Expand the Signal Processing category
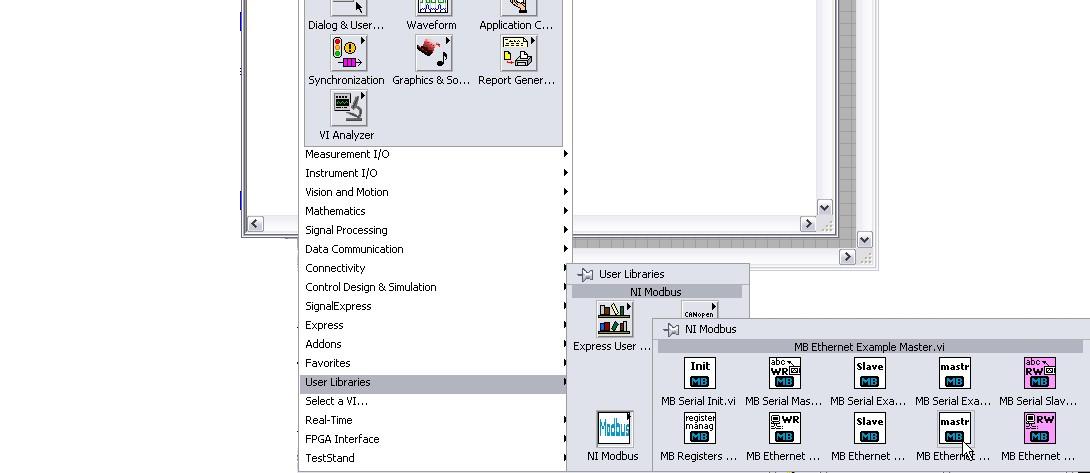 436,230
